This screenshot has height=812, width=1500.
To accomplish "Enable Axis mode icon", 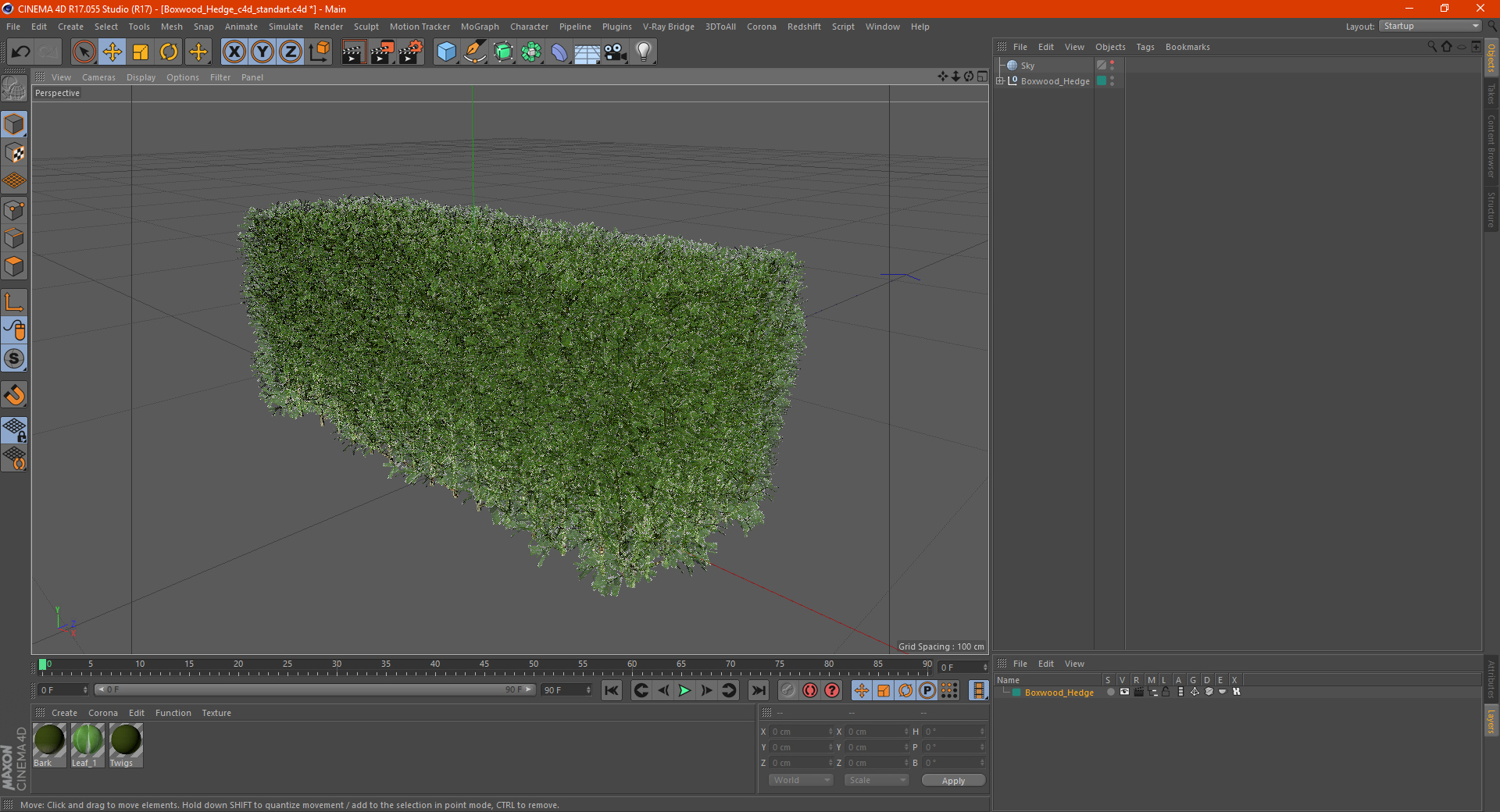I will tap(14, 302).
